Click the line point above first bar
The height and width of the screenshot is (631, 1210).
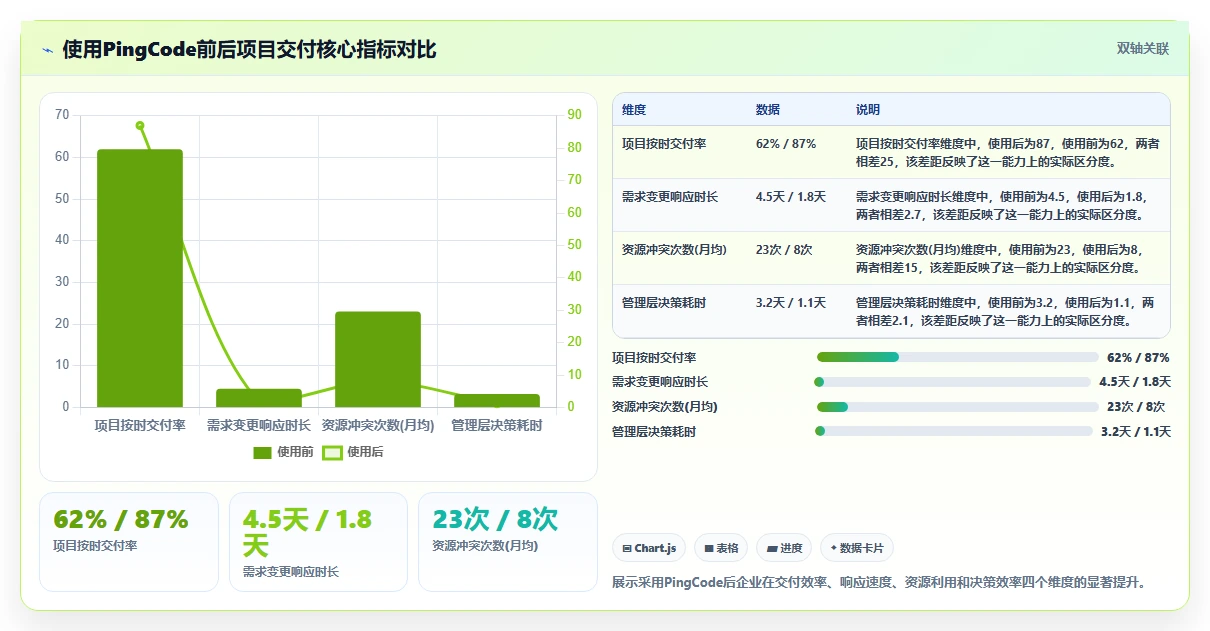(140, 125)
